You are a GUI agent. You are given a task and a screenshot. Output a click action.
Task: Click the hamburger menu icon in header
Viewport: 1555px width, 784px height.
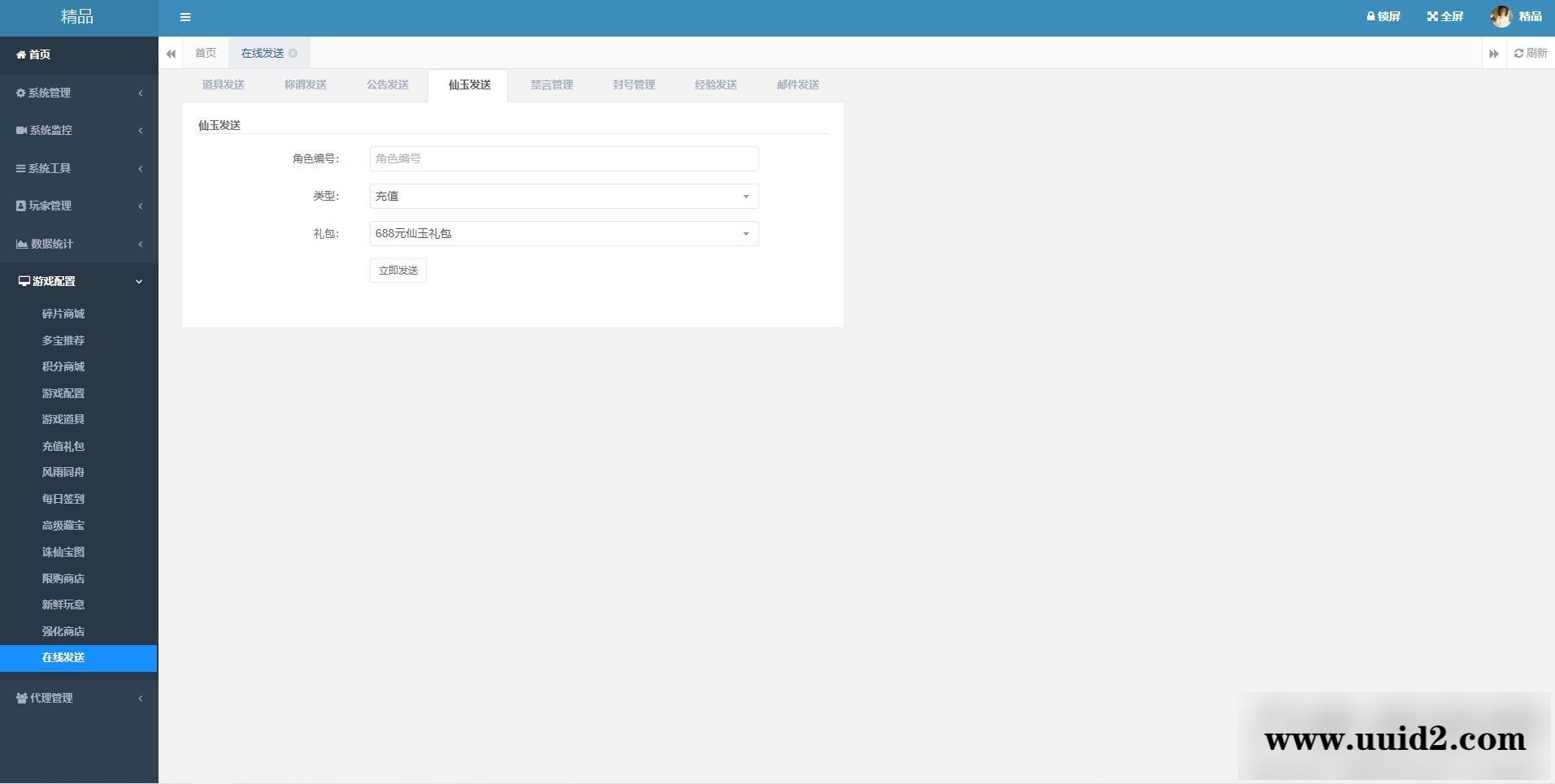tap(185, 17)
